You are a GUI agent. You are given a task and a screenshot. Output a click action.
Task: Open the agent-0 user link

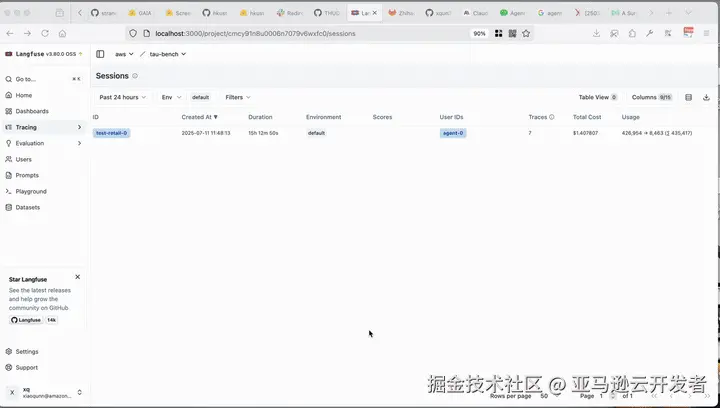coord(453,133)
